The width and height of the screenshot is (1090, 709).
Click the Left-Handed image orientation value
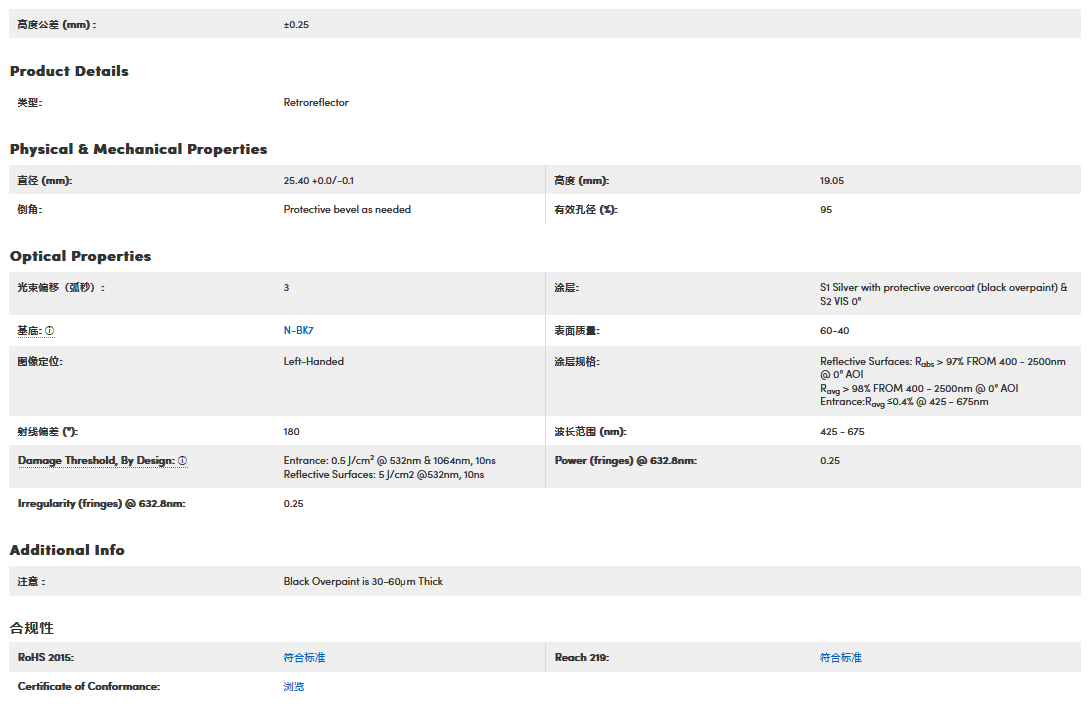[313, 362]
